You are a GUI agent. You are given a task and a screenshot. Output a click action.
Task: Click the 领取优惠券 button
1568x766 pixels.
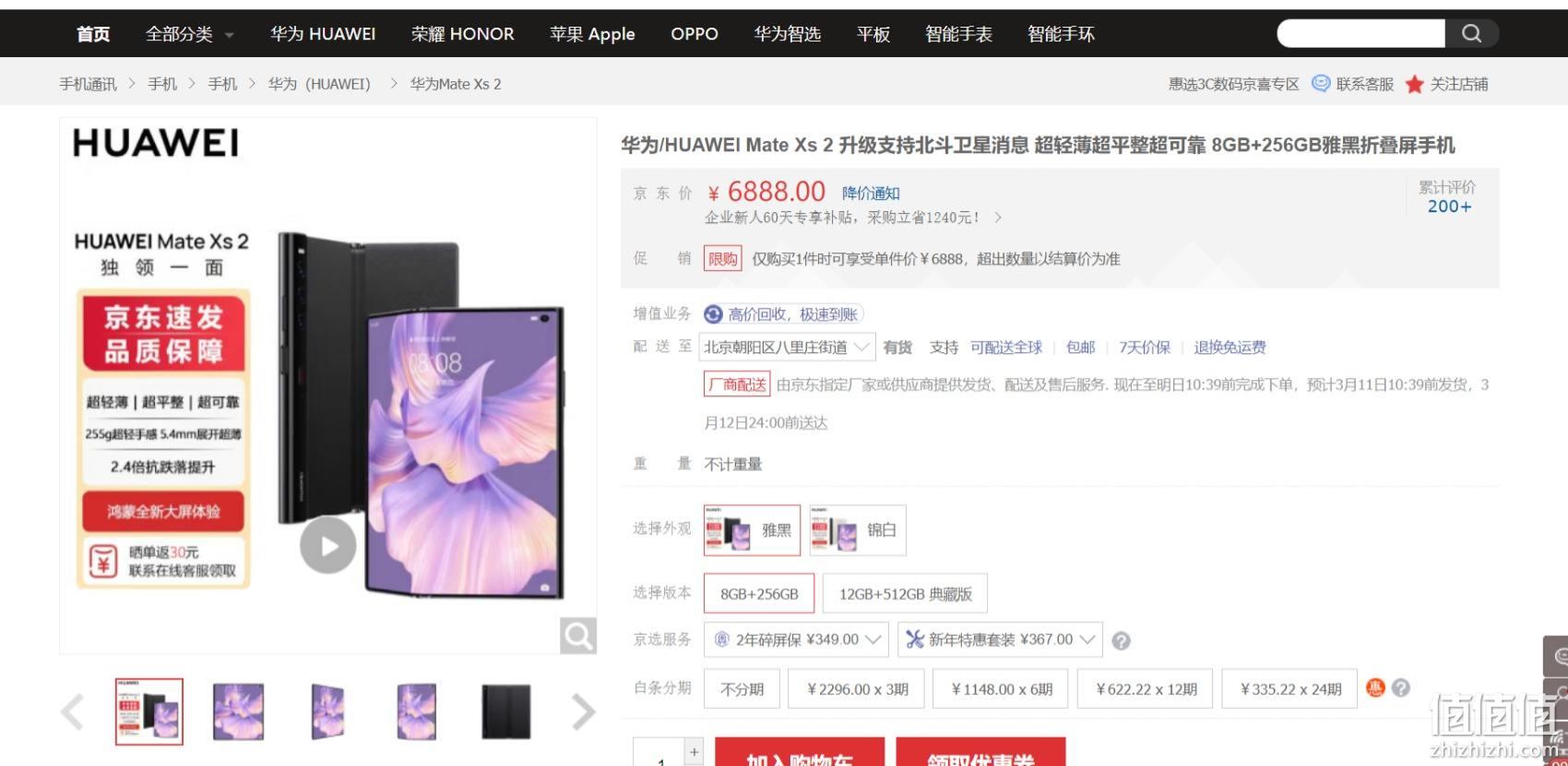980,752
